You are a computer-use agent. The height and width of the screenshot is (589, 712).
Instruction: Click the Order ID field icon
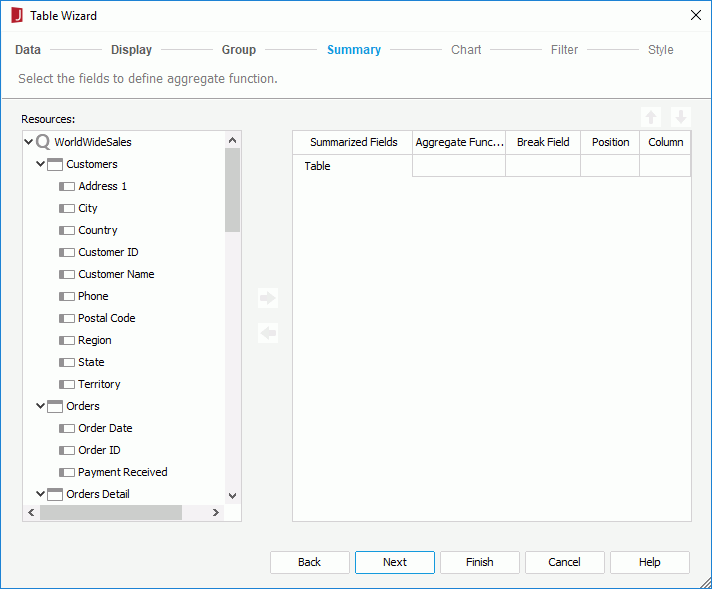[x=67, y=450]
